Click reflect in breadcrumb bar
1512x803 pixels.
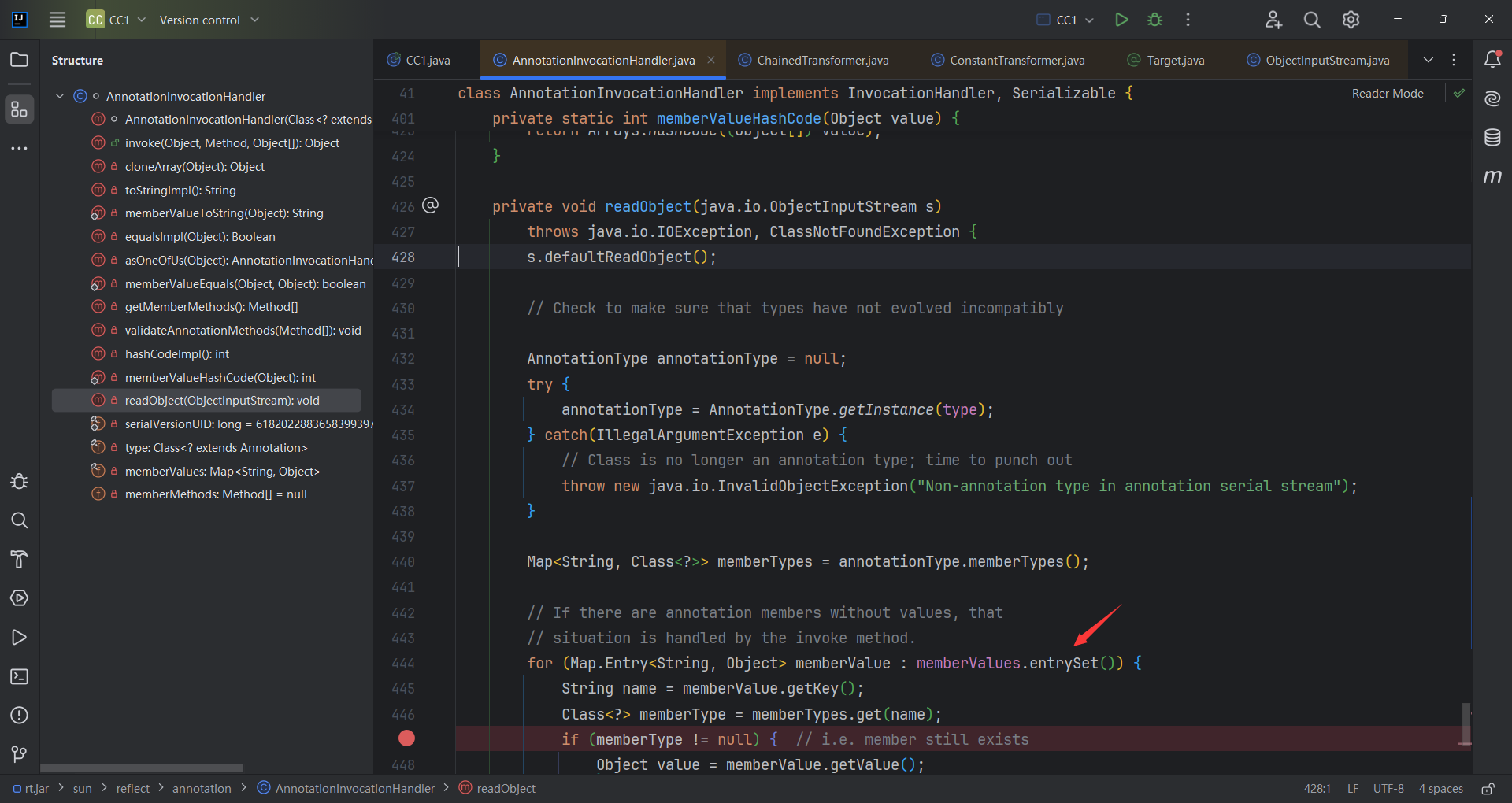pyautogui.click(x=132, y=788)
